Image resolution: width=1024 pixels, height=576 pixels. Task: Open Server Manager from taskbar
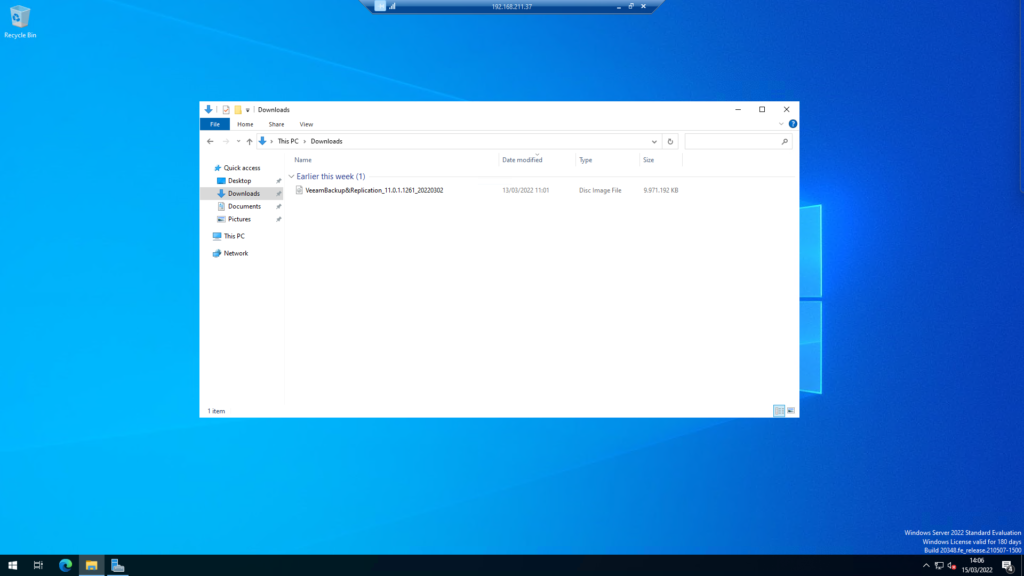pos(118,566)
